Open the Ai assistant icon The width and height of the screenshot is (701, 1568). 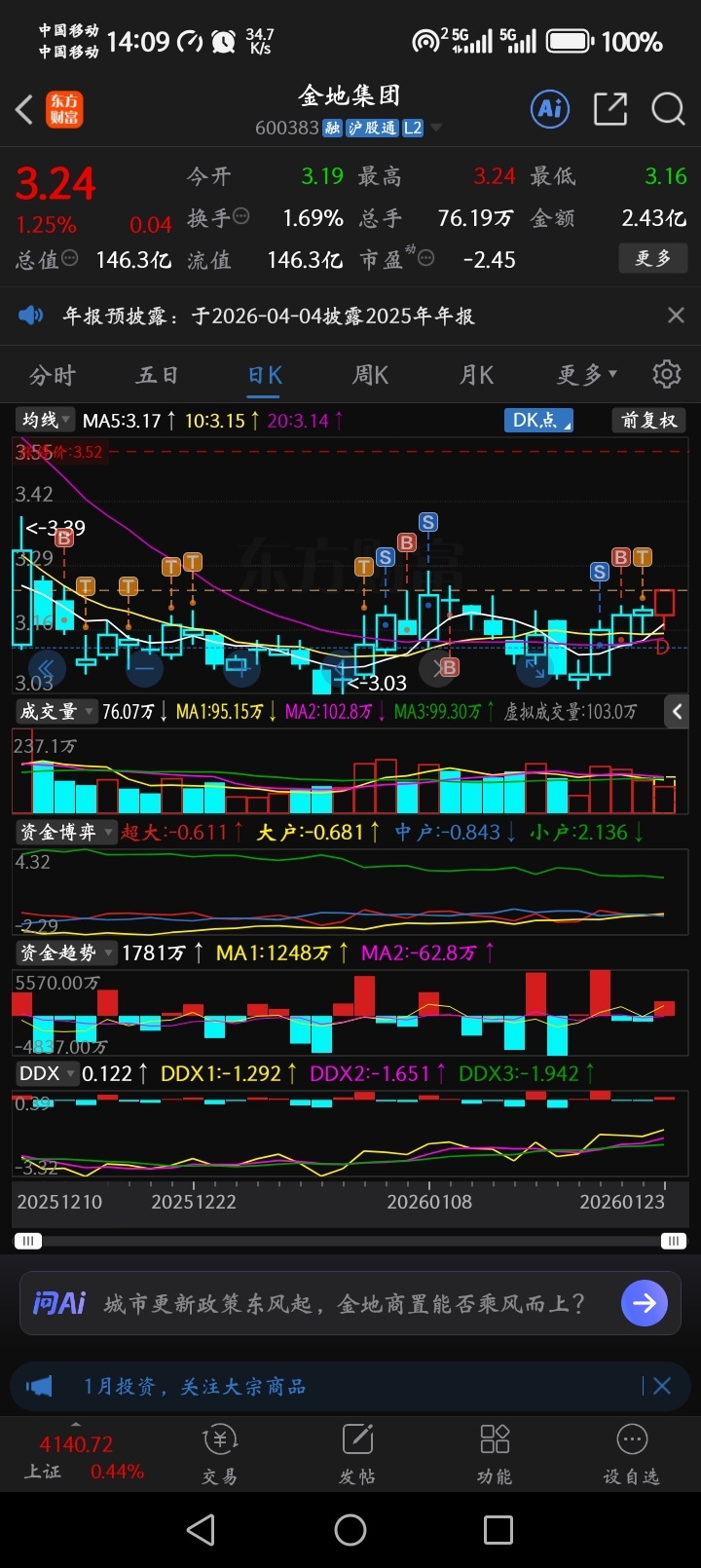click(x=550, y=108)
